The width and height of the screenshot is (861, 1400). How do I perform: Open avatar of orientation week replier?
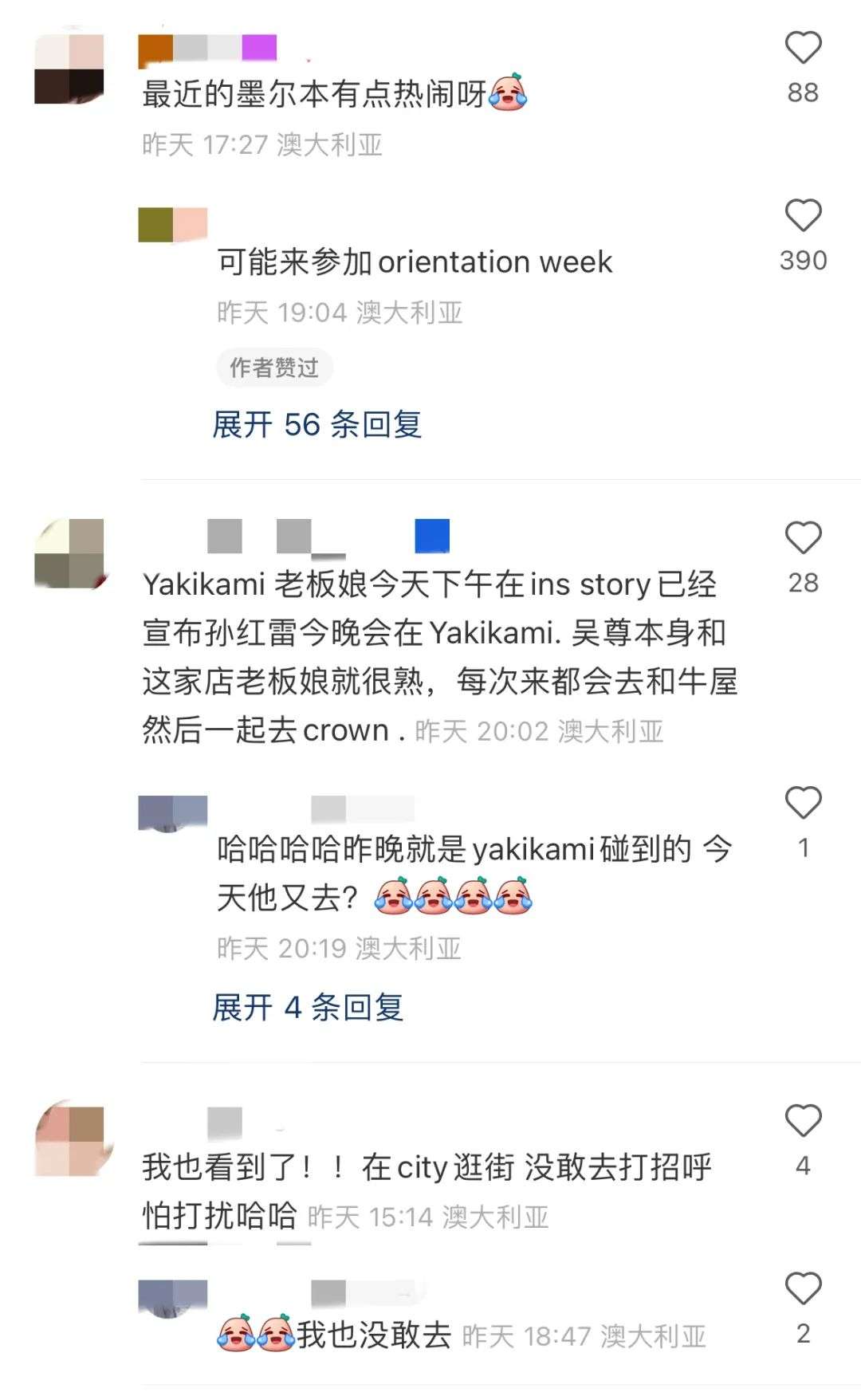pyautogui.click(x=173, y=225)
